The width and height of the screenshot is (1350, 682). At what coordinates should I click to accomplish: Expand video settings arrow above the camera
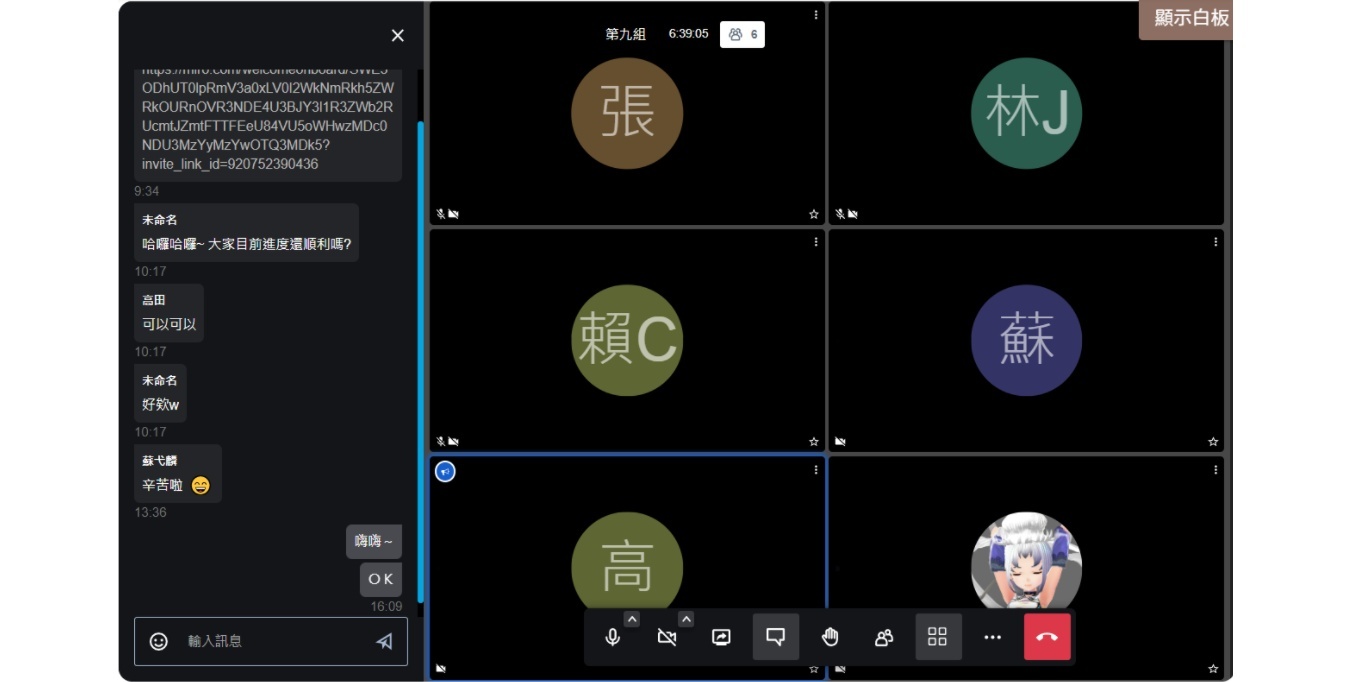686,619
